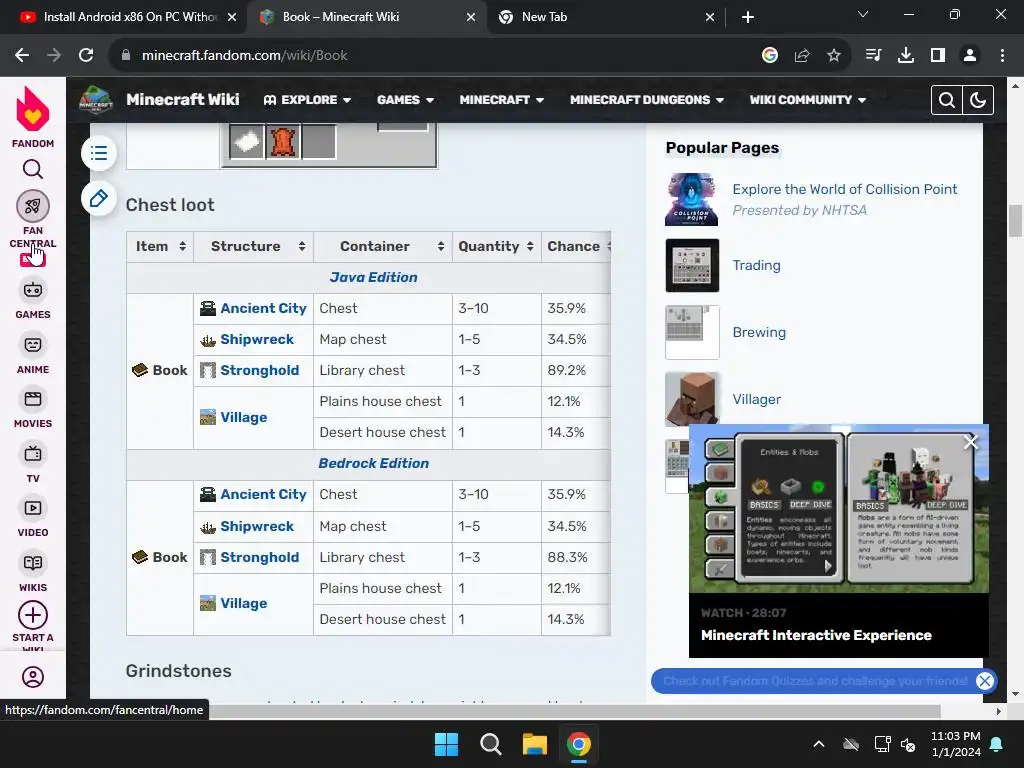
Task: Open File Explorer from taskbar
Action: 535,744
